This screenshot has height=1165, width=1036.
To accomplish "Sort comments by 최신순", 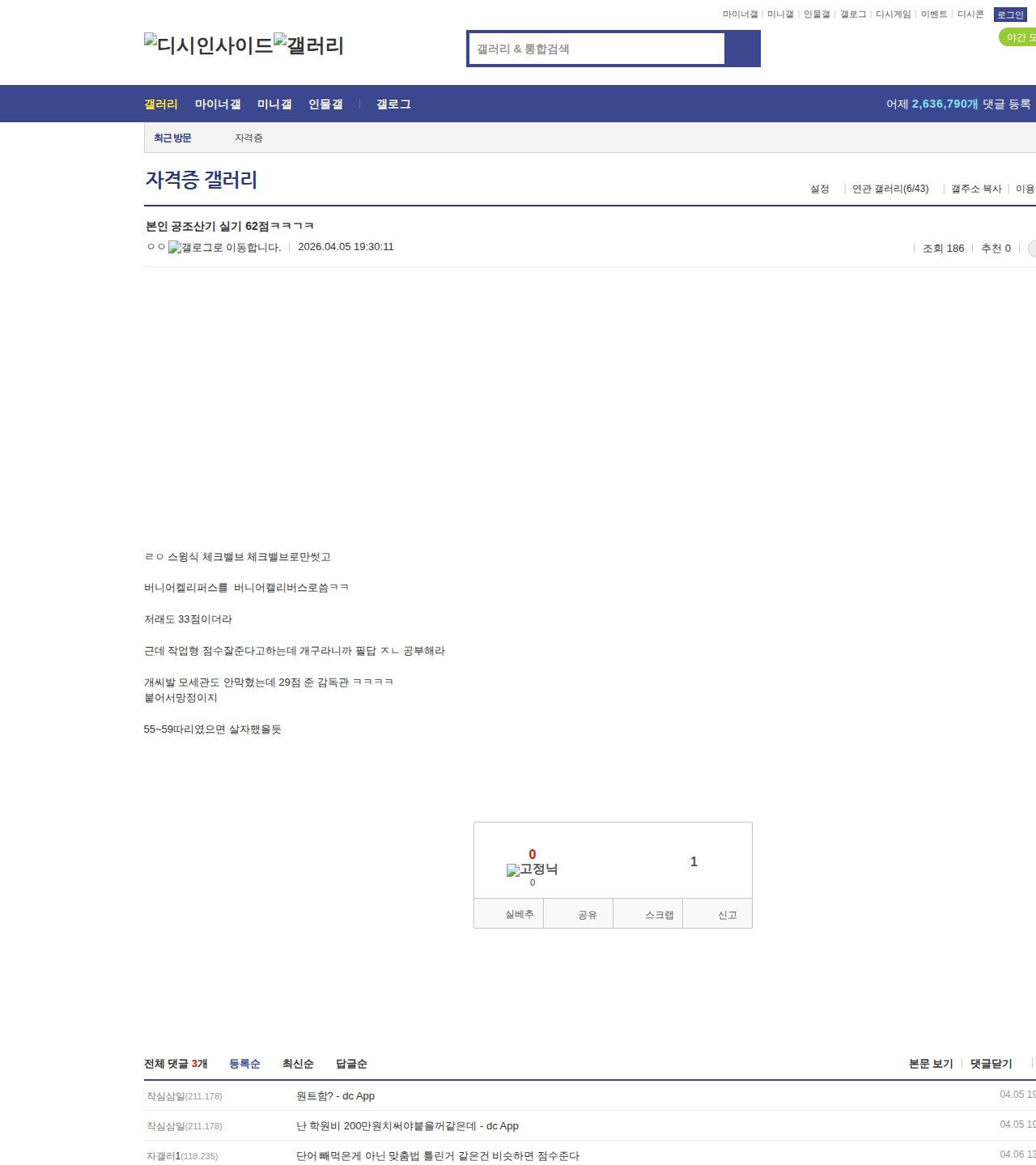I will [x=298, y=1064].
